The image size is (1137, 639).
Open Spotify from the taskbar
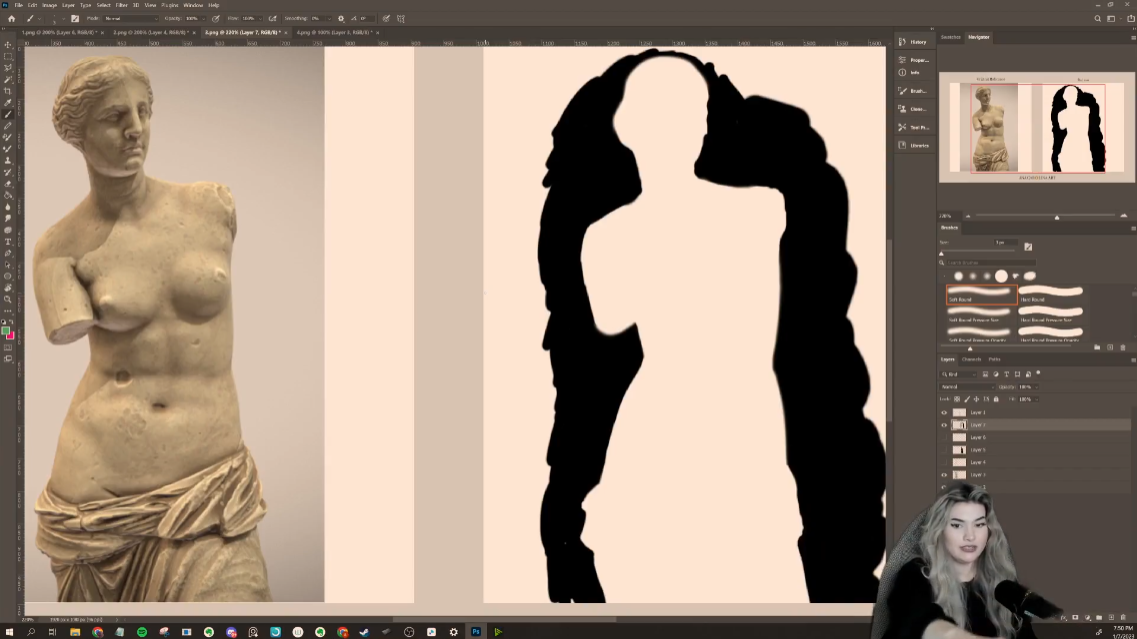[x=142, y=632]
